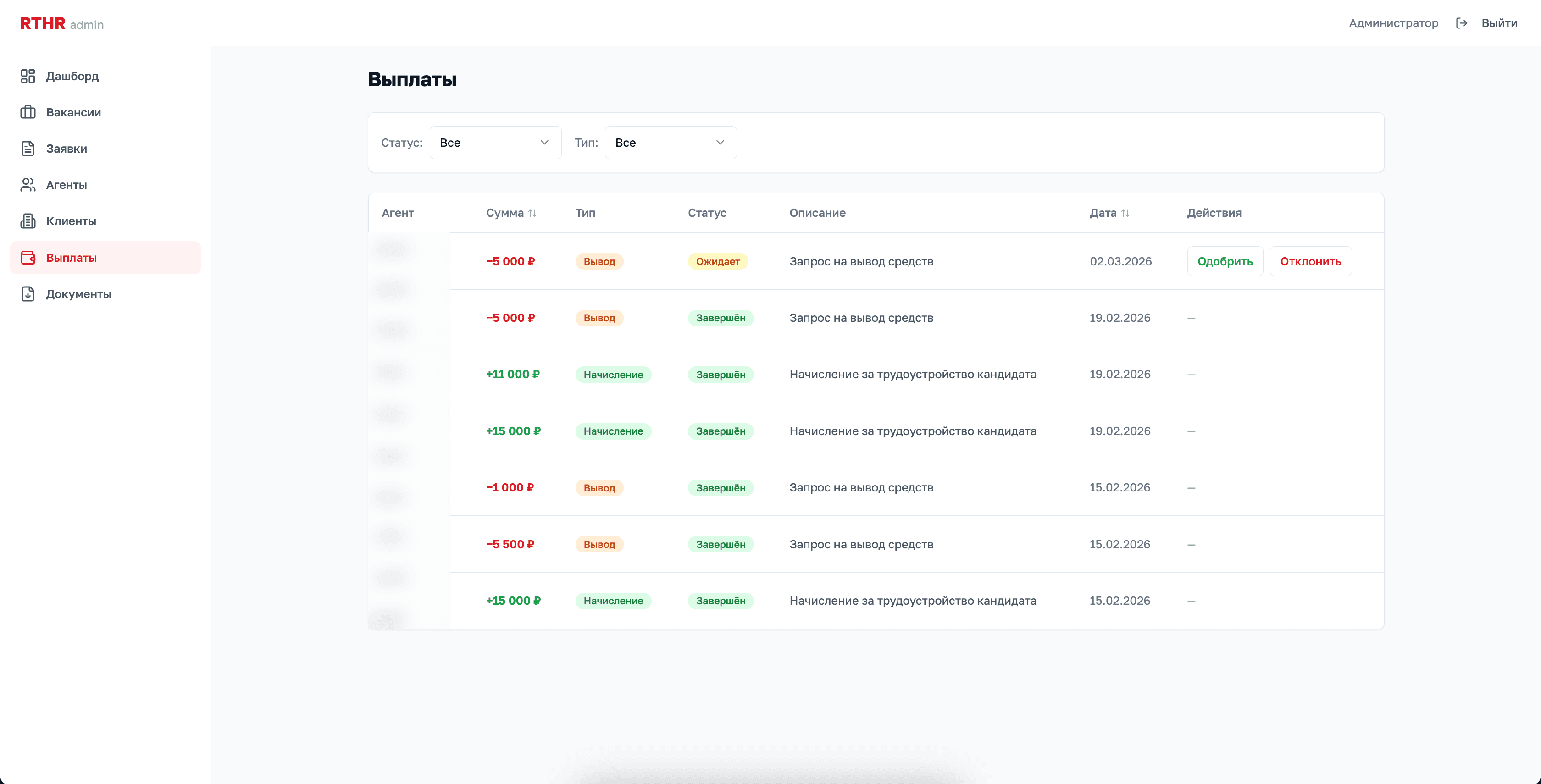1541x784 pixels.
Task: Approve the pending withdrawal with Одобрить
Action: point(1225,261)
